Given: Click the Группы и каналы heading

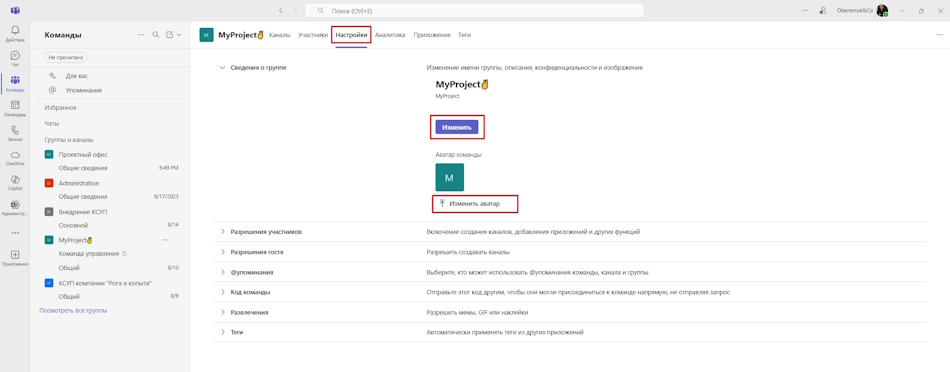Looking at the screenshot, I should pos(69,139).
